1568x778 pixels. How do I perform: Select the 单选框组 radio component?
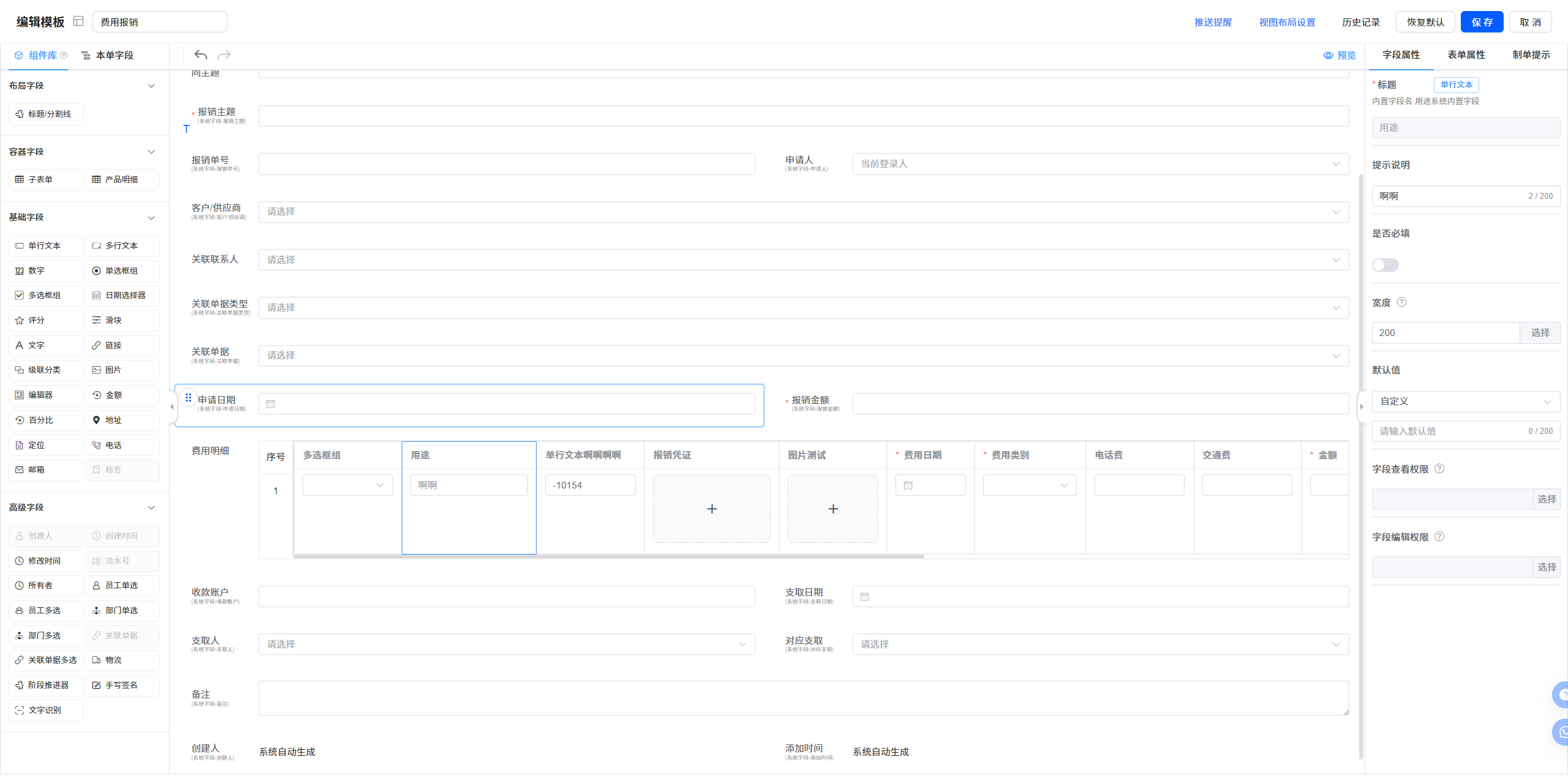(x=122, y=271)
